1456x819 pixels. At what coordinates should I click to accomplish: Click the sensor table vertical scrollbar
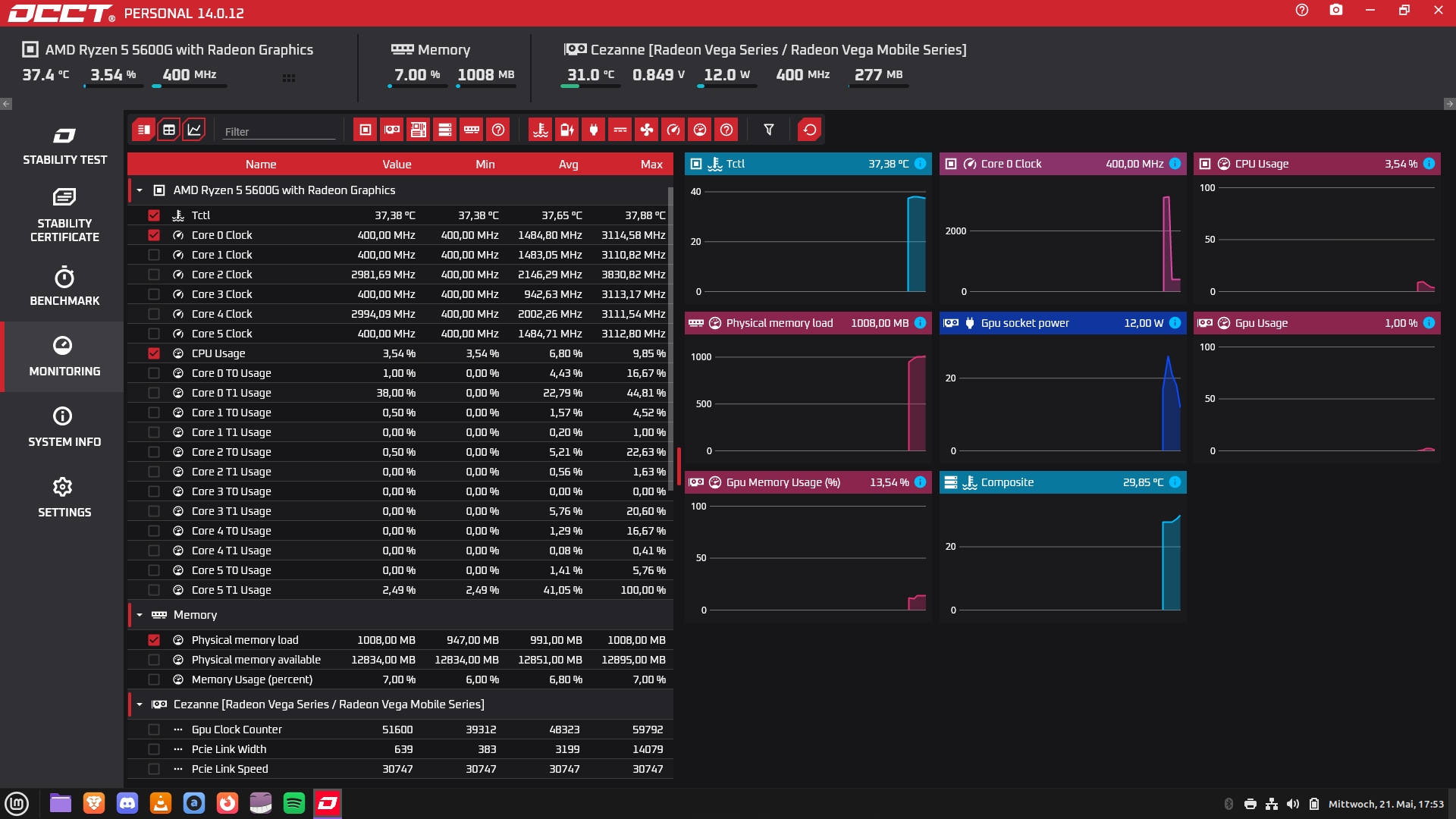coord(670,338)
